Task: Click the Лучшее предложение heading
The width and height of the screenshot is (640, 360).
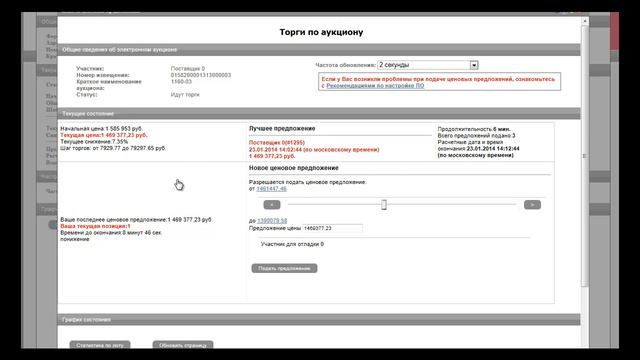Action: [x=282, y=128]
